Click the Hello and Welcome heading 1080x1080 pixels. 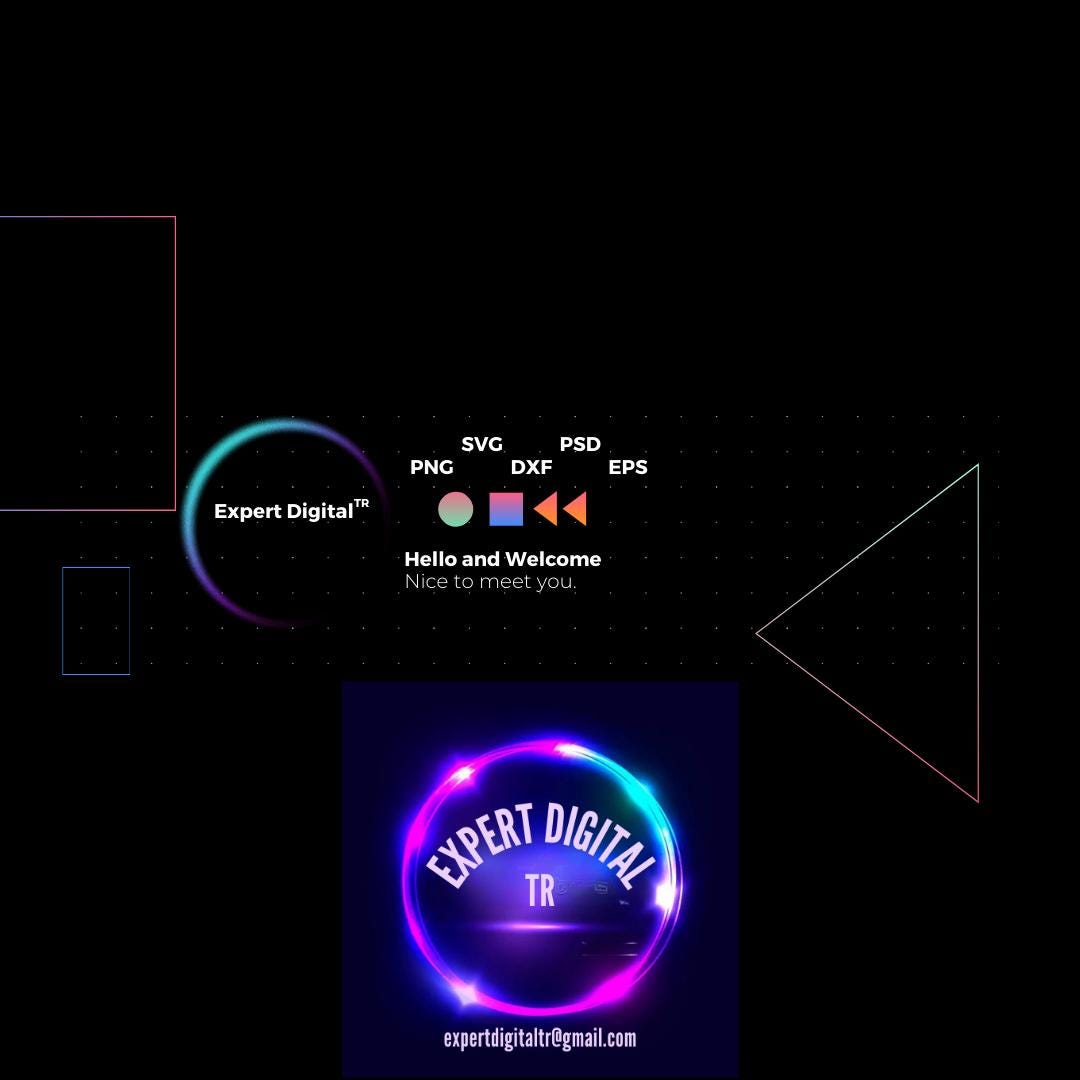[503, 559]
